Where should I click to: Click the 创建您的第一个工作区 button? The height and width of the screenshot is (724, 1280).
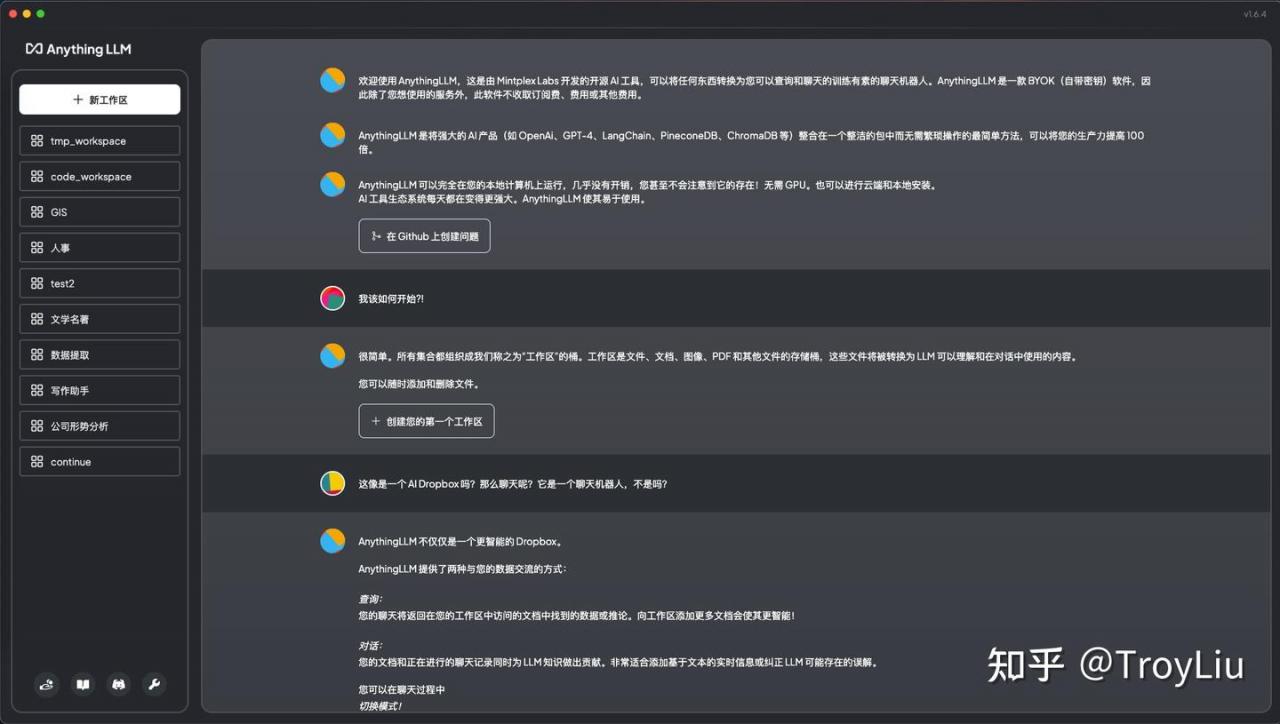[426, 421]
